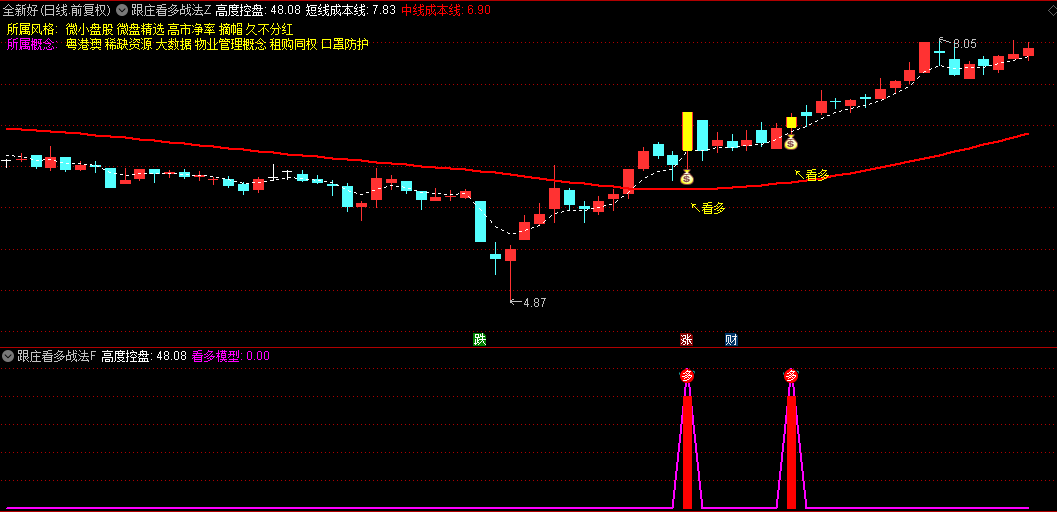Click the later red 多 signal circle in lower panel
The height and width of the screenshot is (512, 1057).
[x=791, y=375]
